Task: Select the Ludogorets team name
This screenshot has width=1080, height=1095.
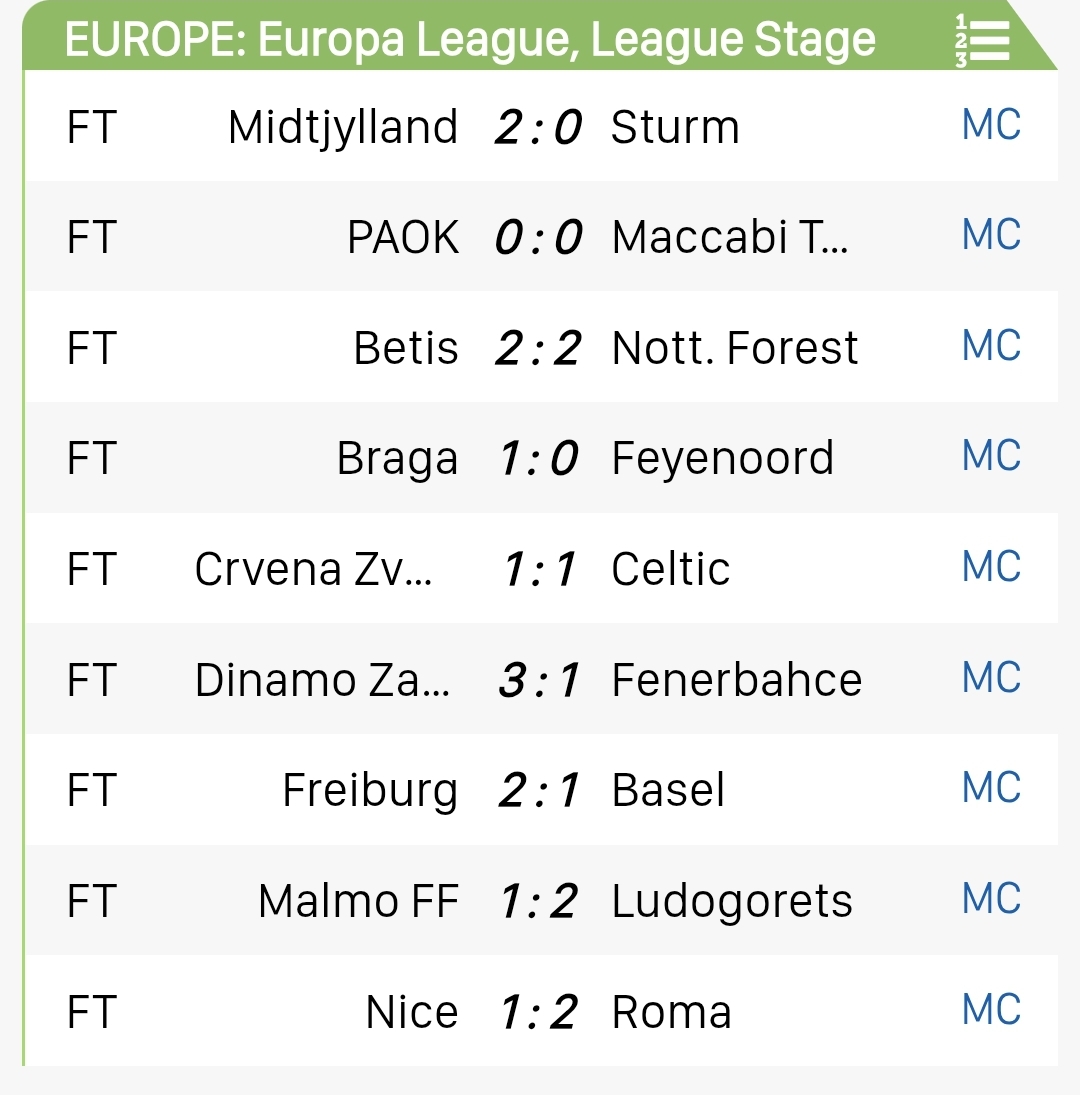Action: point(732,902)
